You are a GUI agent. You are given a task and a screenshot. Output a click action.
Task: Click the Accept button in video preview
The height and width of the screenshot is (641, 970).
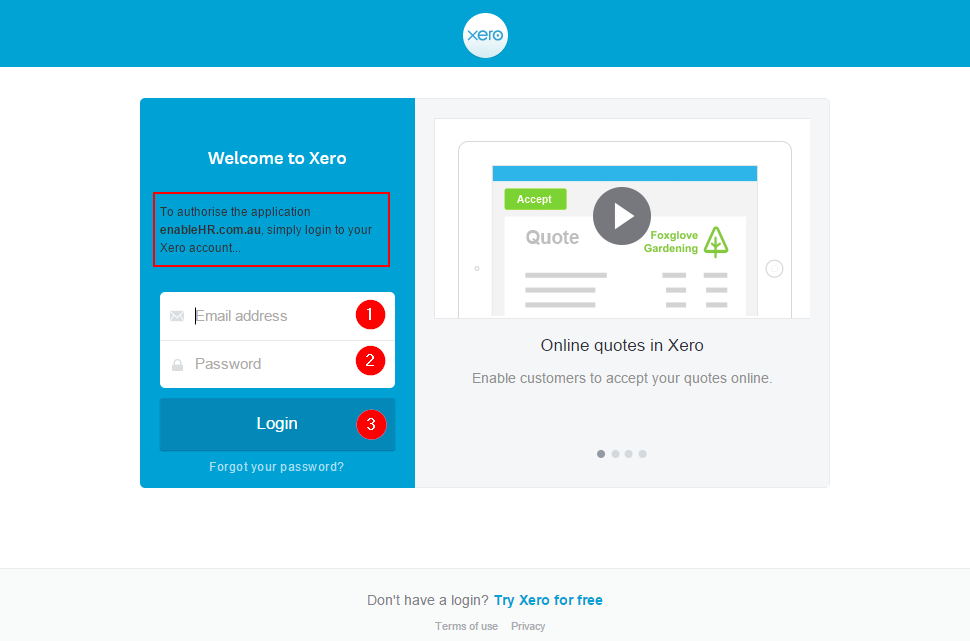tap(535, 199)
